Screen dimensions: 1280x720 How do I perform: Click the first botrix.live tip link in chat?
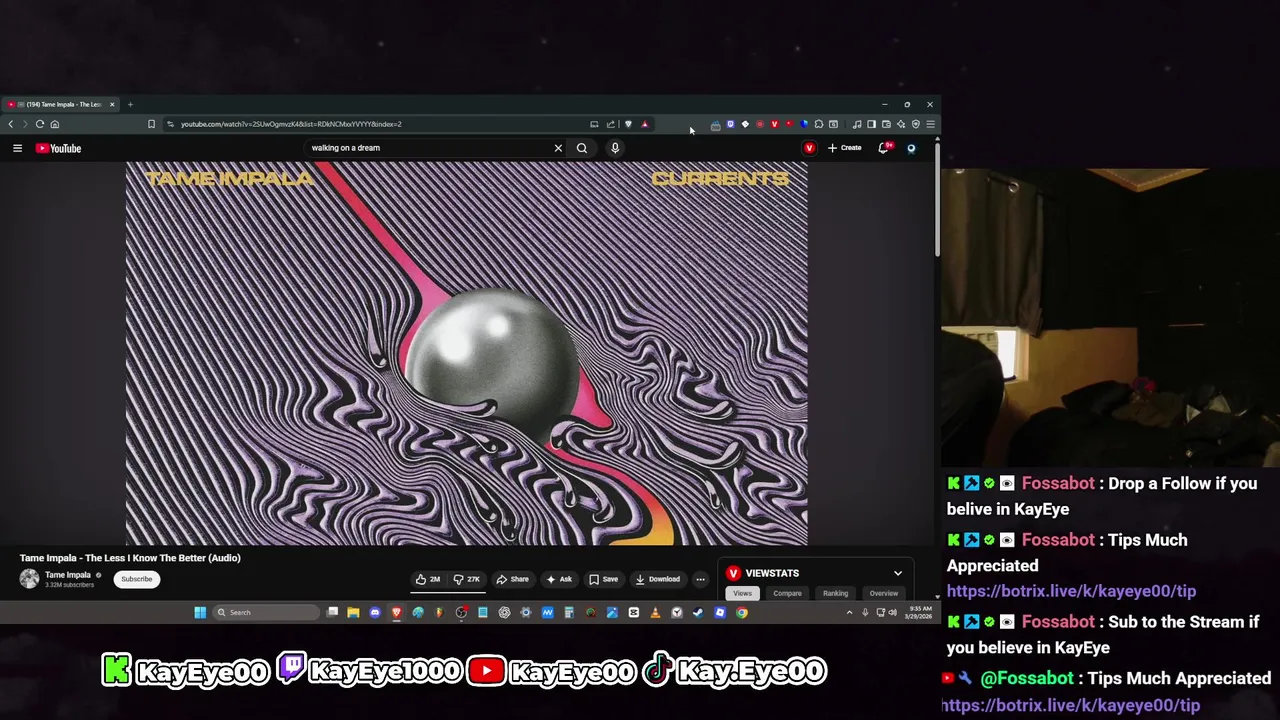1071,591
